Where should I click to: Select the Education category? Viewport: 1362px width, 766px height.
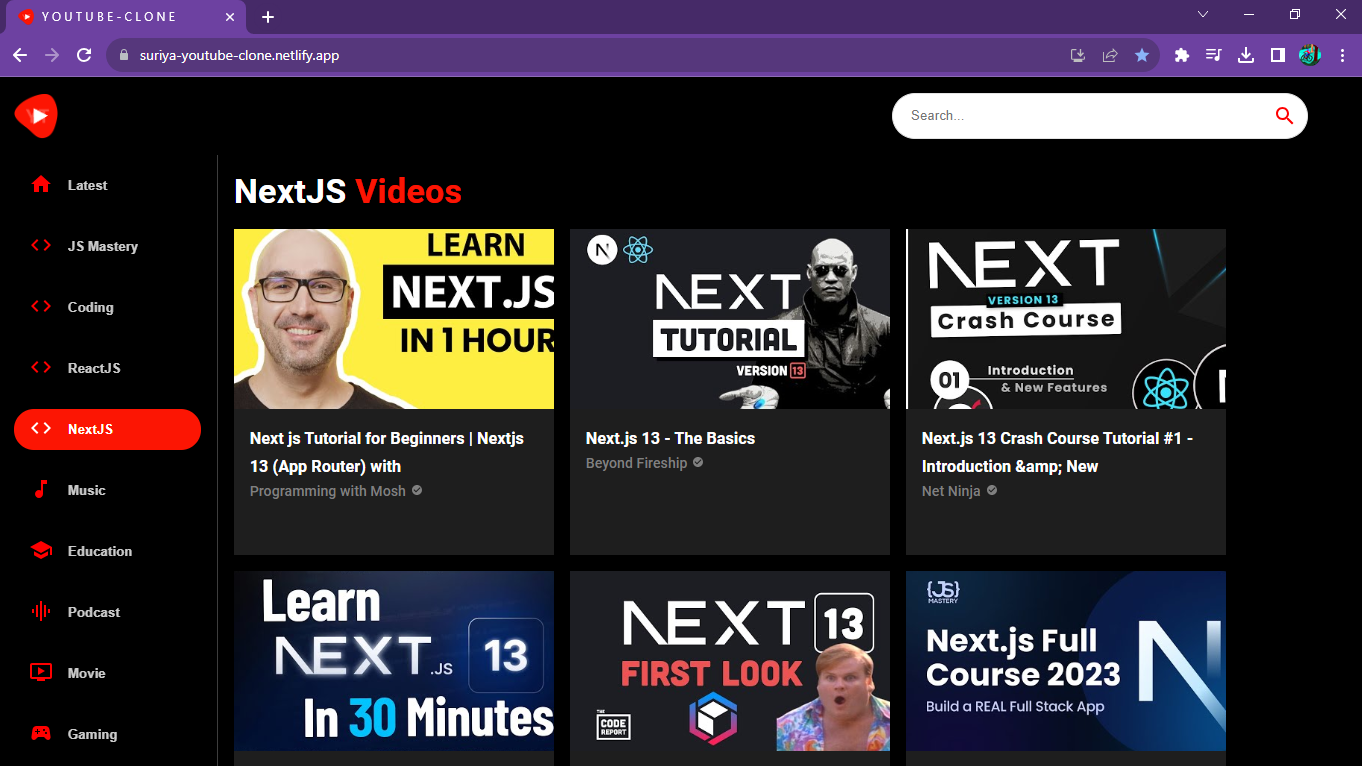pos(107,551)
